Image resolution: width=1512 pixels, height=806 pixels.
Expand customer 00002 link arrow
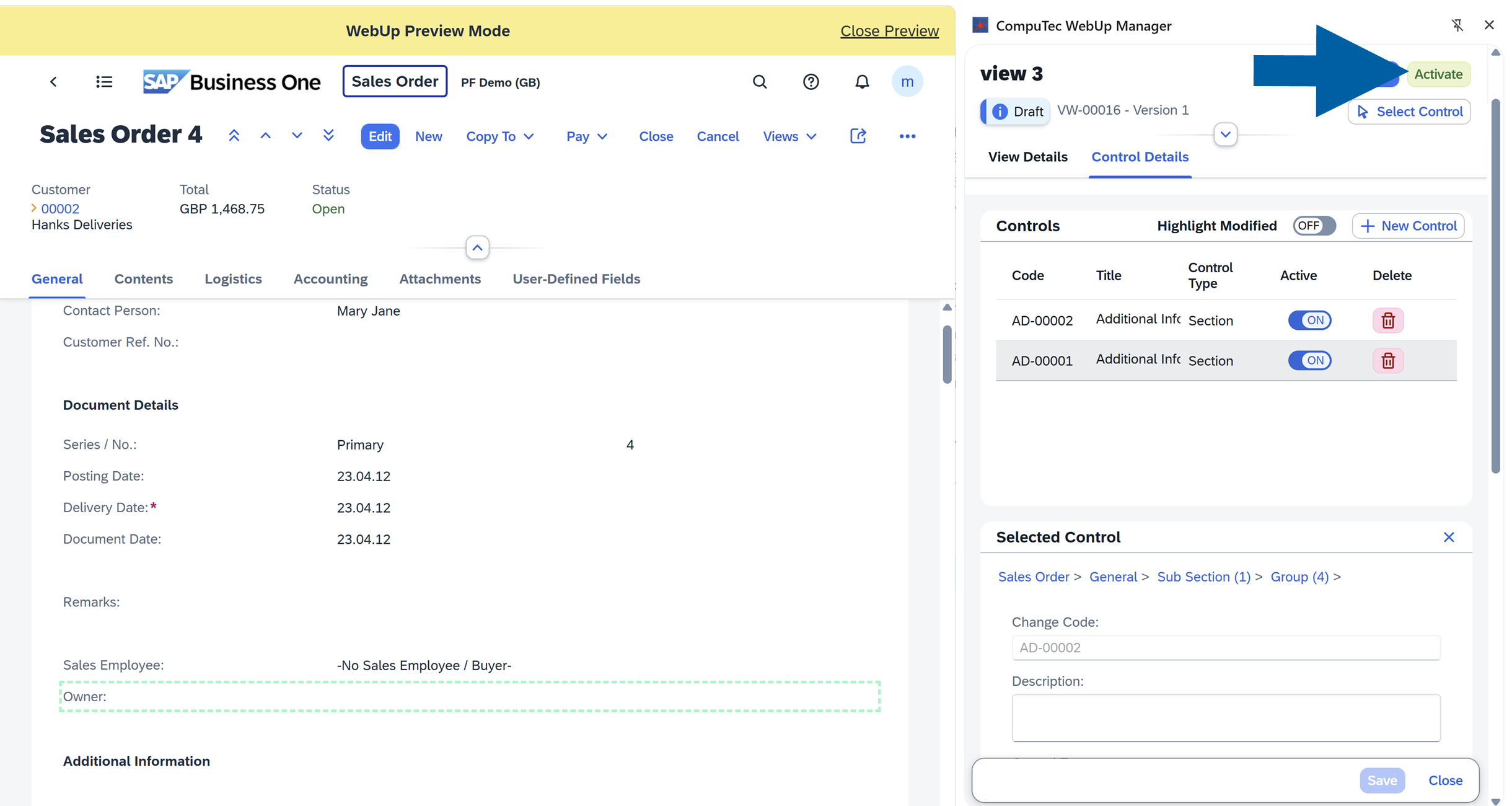pos(34,208)
